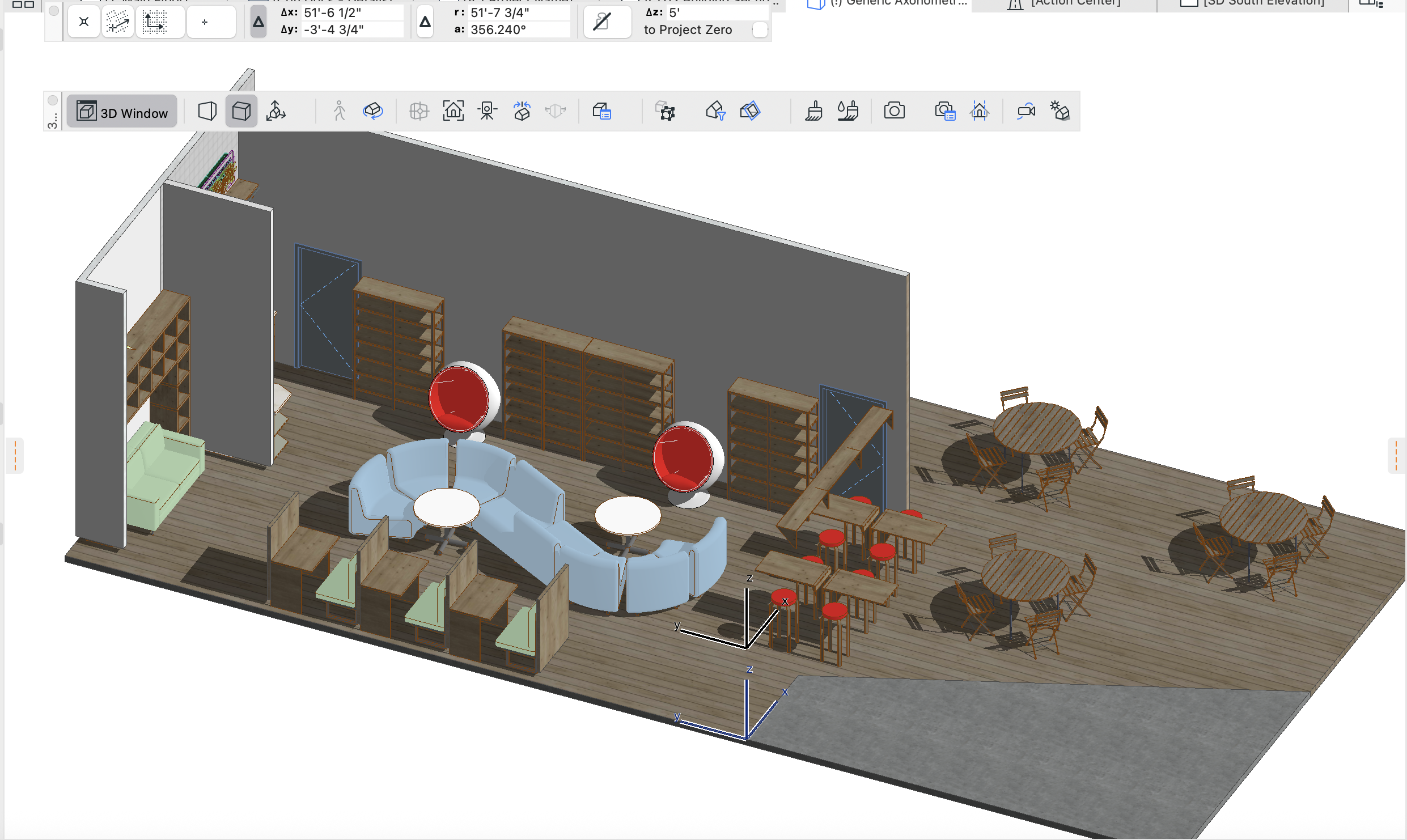This screenshot has height=840, width=1407.
Task: Click the Δy value field
Action: click(352, 29)
